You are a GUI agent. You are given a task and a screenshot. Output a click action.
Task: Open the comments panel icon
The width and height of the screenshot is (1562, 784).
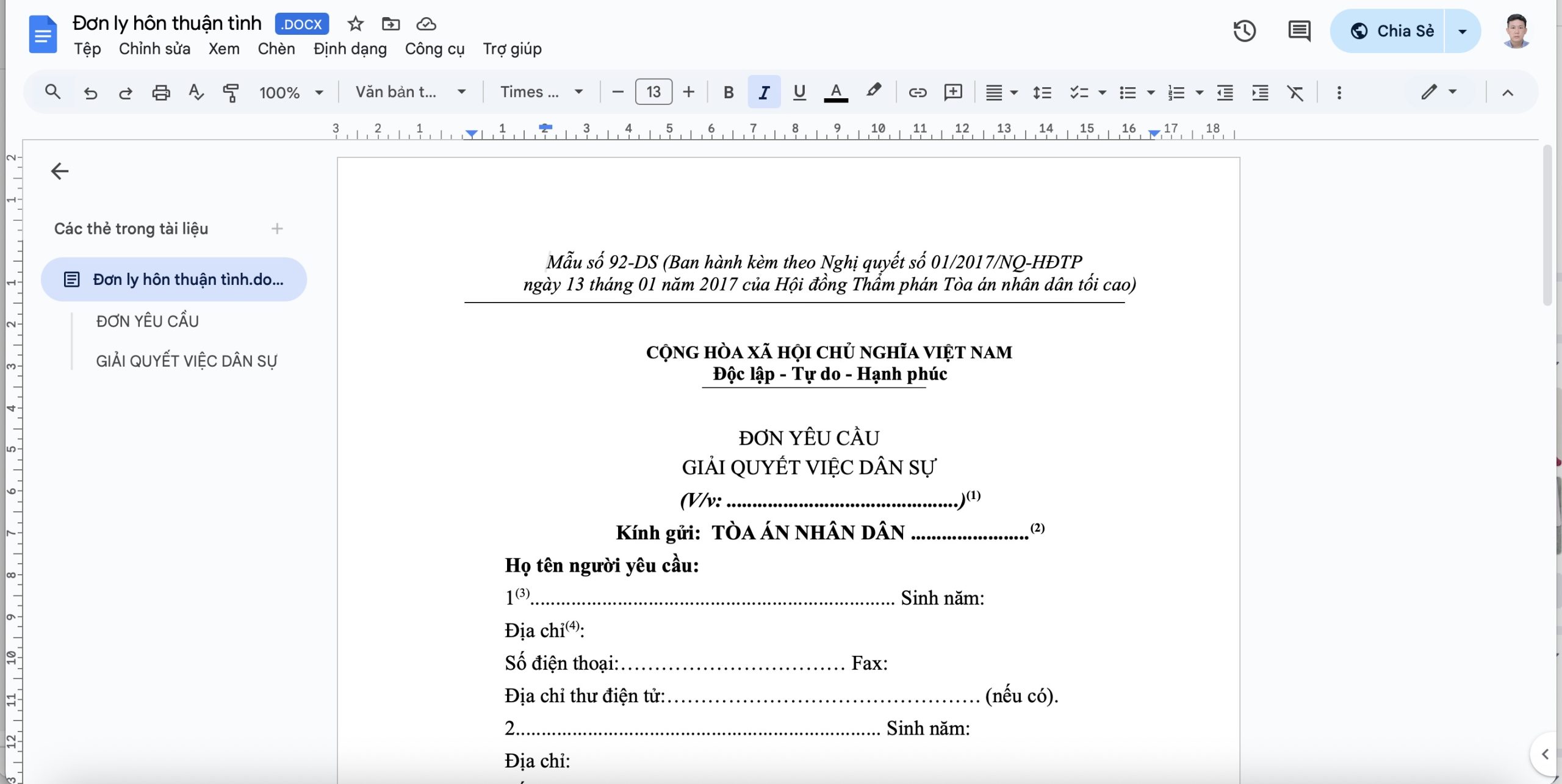(1299, 31)
